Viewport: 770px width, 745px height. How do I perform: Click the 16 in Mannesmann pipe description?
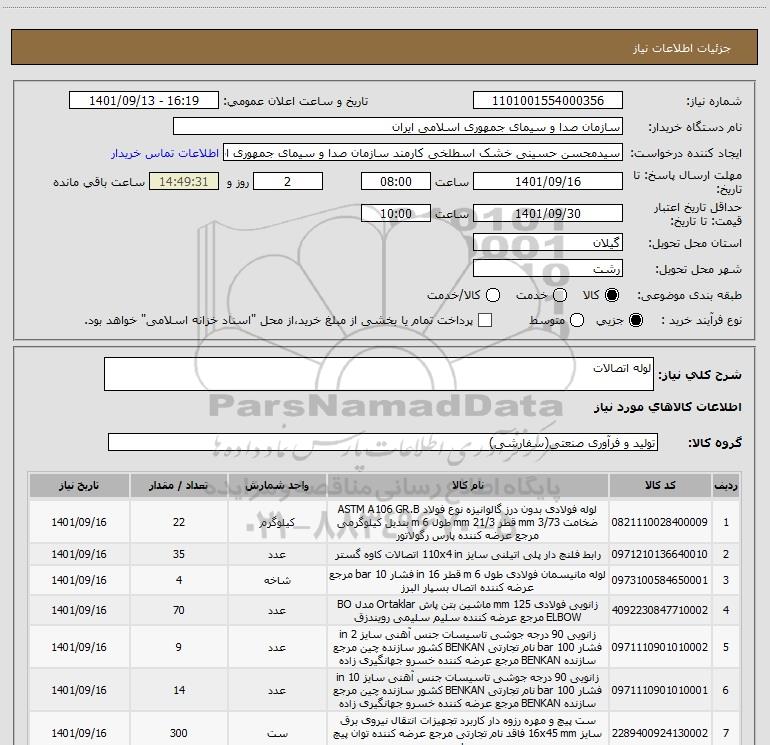coord(468,580)
